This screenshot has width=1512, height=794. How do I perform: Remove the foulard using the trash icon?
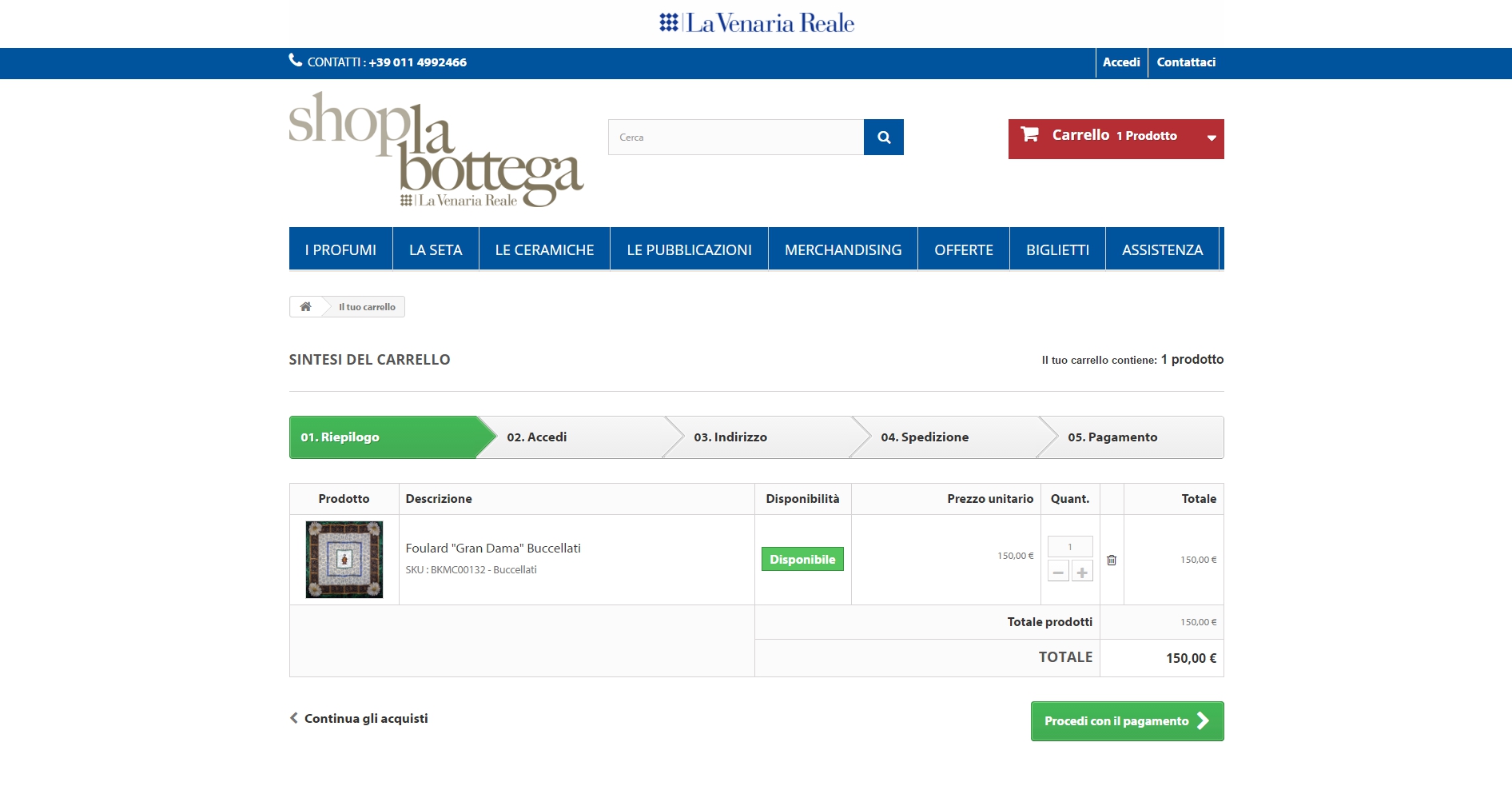pos(1111,560)
